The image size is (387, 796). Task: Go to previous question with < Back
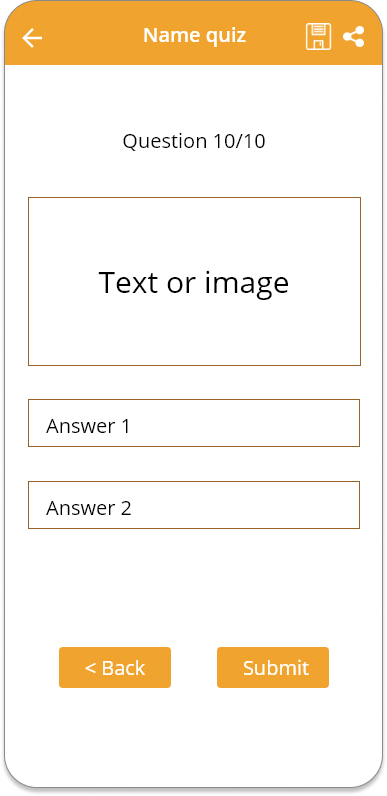click(x=115, y=667)
